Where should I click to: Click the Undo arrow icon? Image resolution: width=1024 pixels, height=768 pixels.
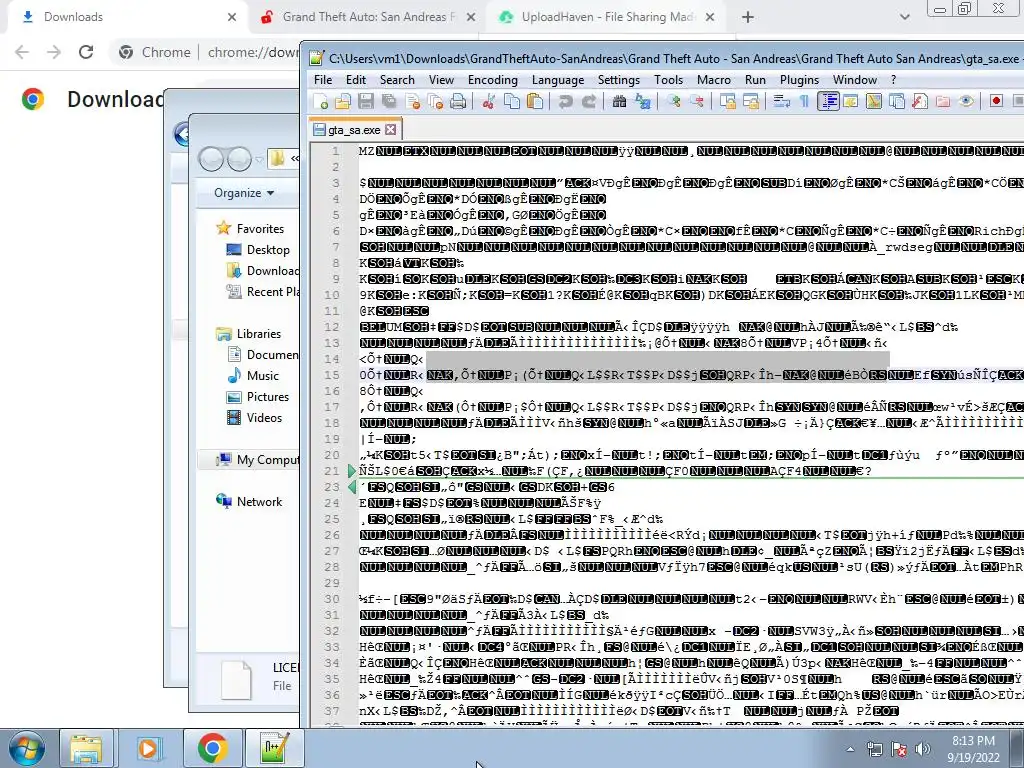(566, 101)
